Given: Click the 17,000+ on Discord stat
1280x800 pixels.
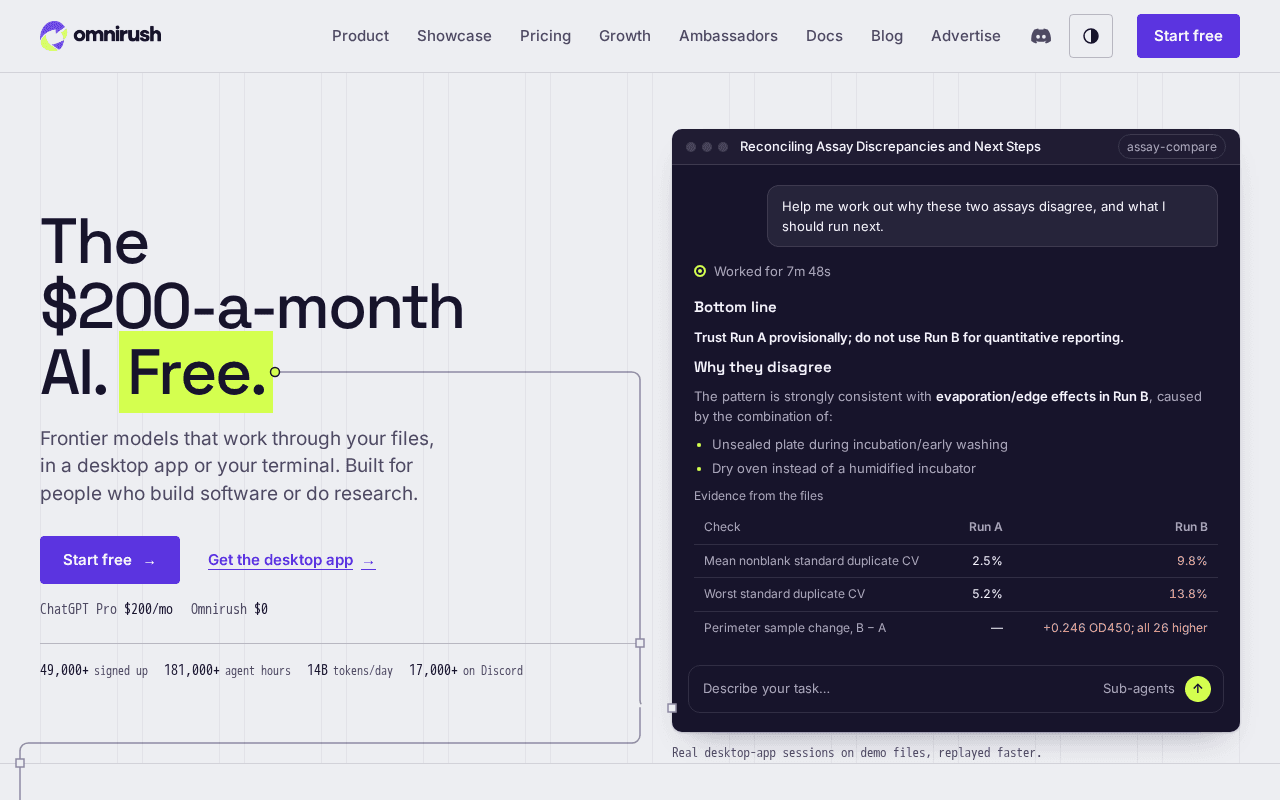Looking at the screenshot, I should pos(466,671).
